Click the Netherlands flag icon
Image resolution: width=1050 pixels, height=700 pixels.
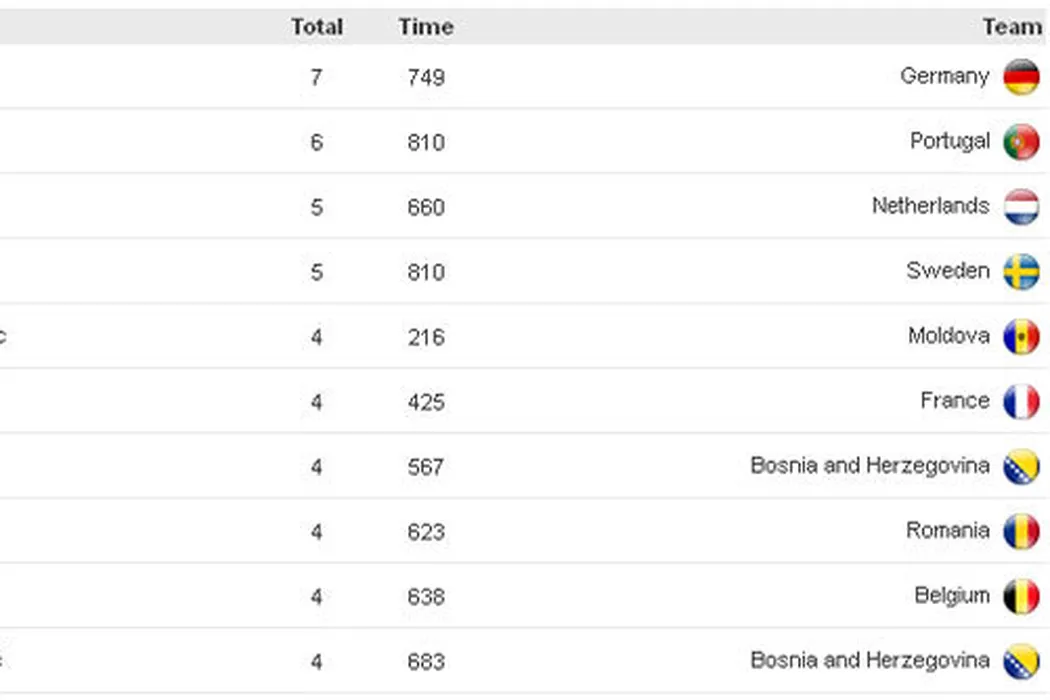(1021, 207)
